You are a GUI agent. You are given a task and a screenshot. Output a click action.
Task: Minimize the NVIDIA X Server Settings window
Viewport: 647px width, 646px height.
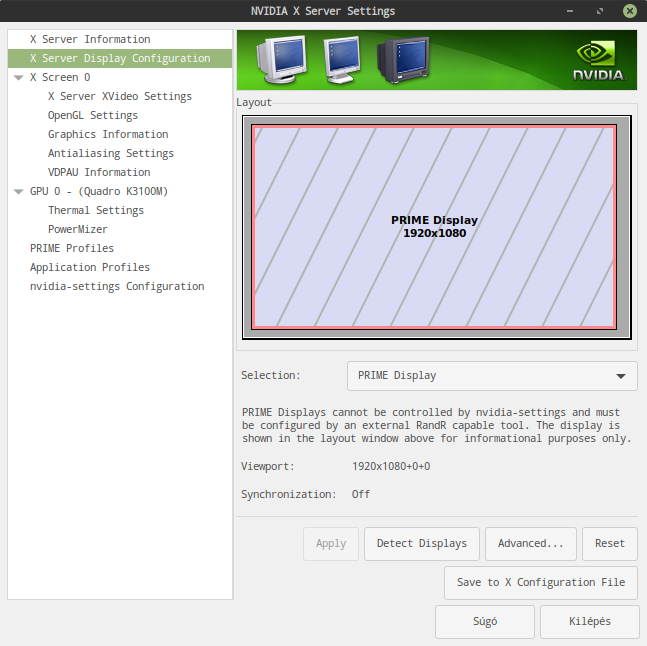[570, 11]
